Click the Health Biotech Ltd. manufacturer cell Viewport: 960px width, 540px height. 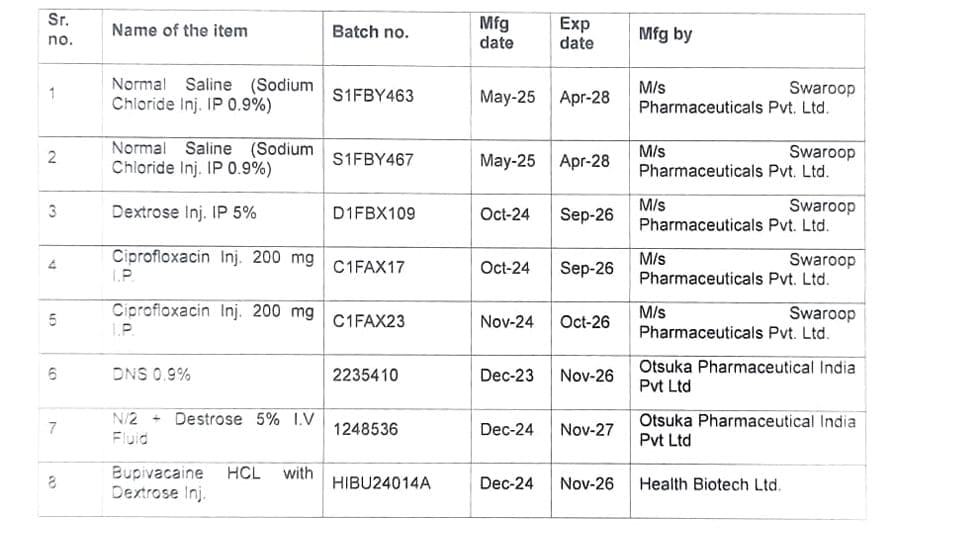pos(709,485)
